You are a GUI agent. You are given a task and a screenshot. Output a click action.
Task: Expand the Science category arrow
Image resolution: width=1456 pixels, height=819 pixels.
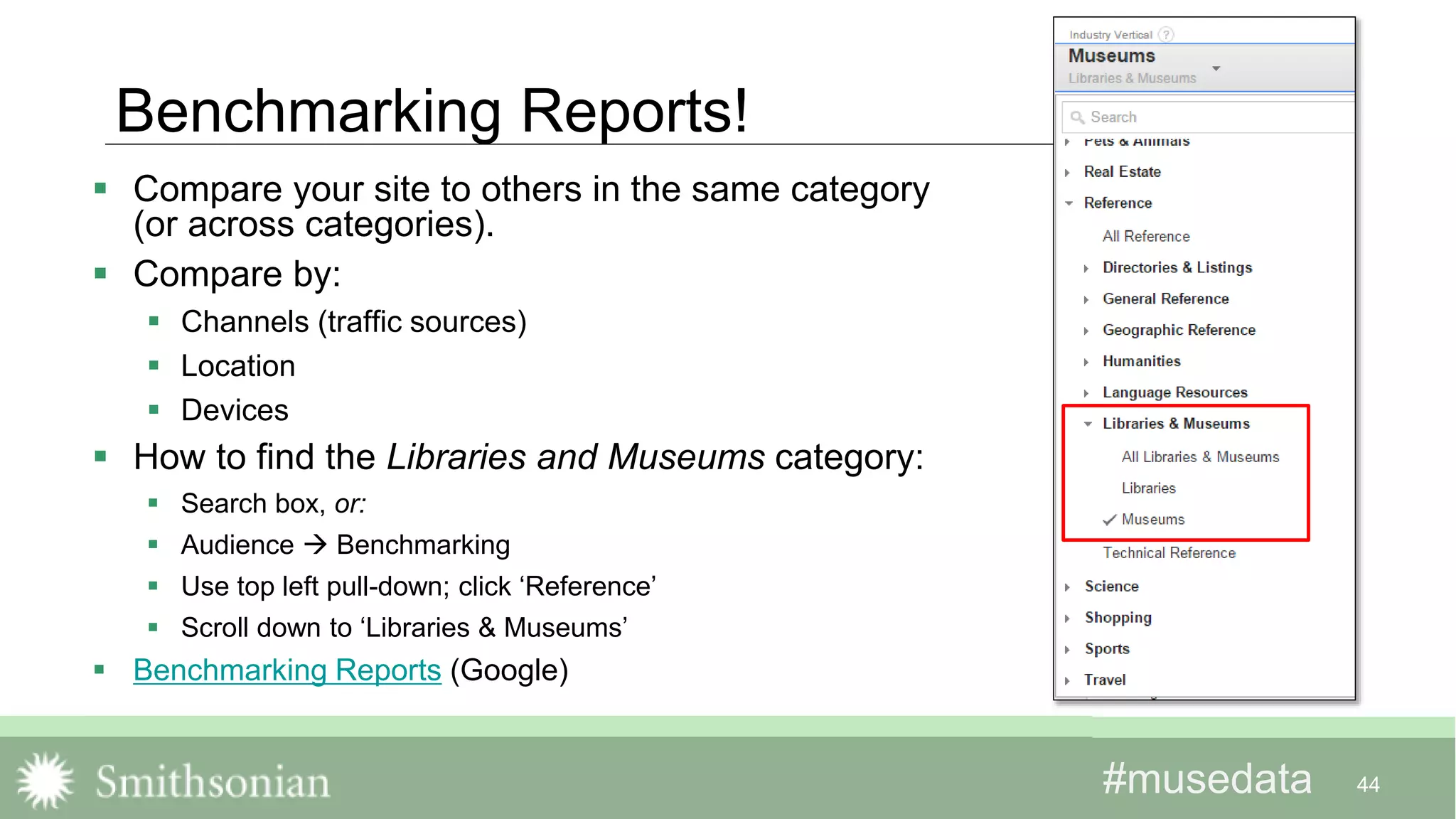(x=1067, y=587)
